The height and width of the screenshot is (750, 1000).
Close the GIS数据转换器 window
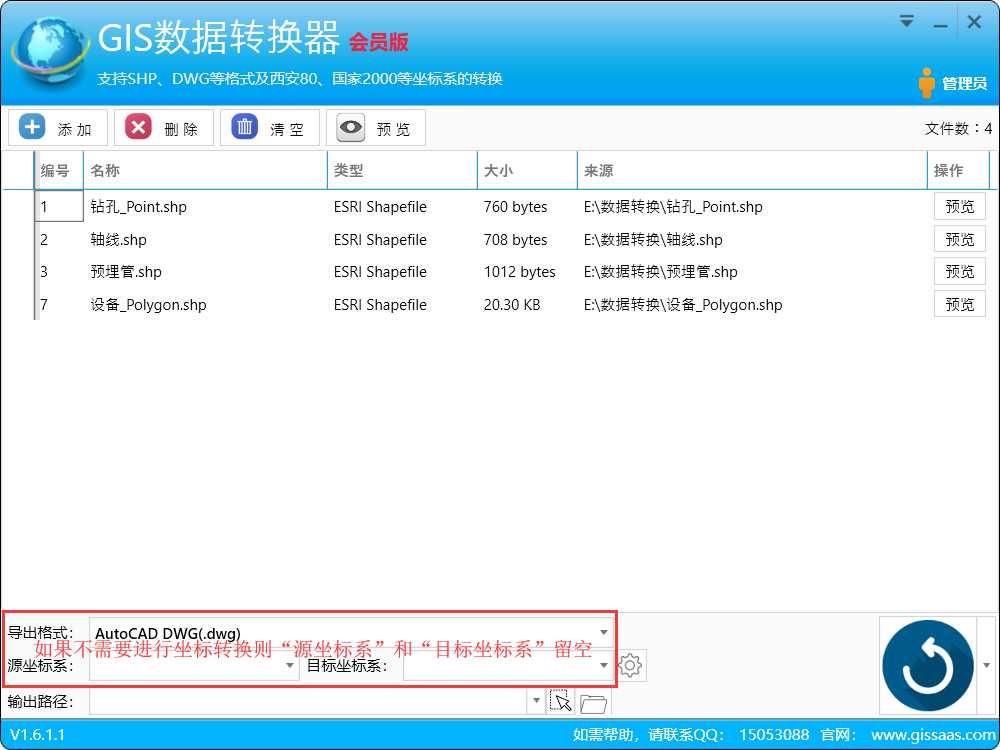[x=974, y=22]
